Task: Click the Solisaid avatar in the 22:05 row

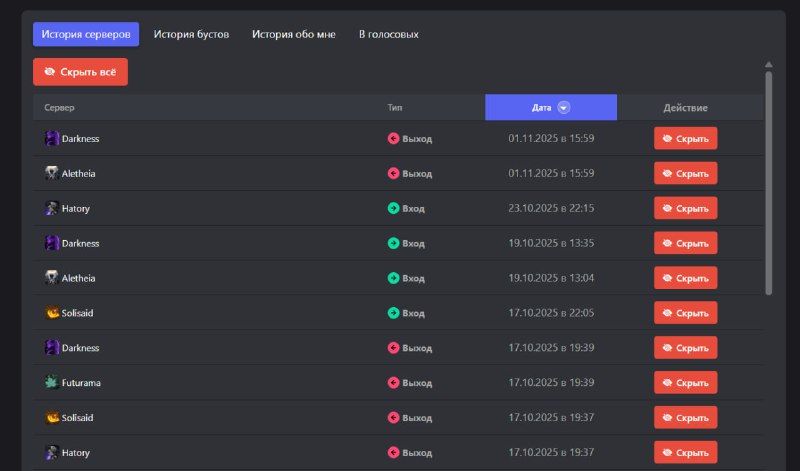Action: [x=52, y=313]
